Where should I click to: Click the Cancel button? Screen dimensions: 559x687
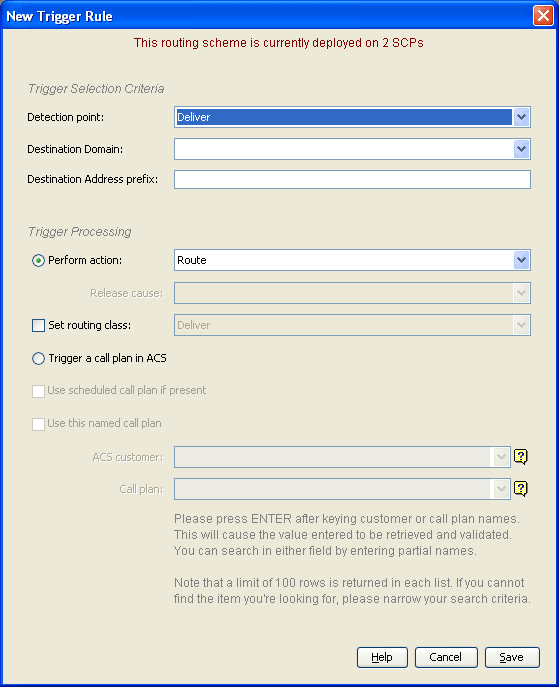point(446,657)
